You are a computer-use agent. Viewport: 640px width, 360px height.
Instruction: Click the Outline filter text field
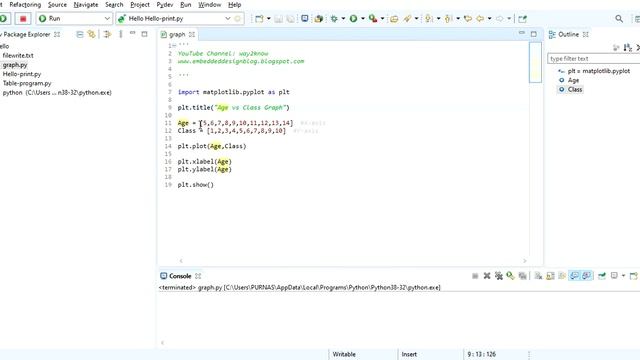tap(594, 59)
